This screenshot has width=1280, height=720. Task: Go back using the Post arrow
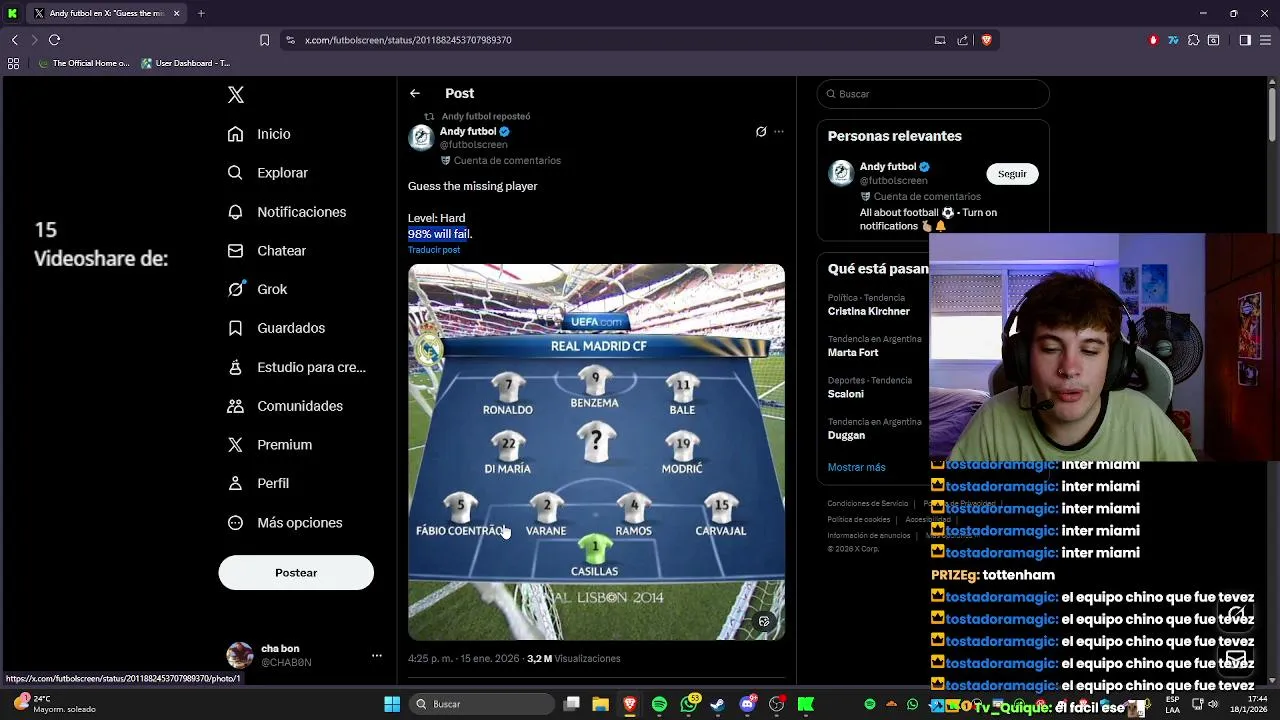pos(415,93)
